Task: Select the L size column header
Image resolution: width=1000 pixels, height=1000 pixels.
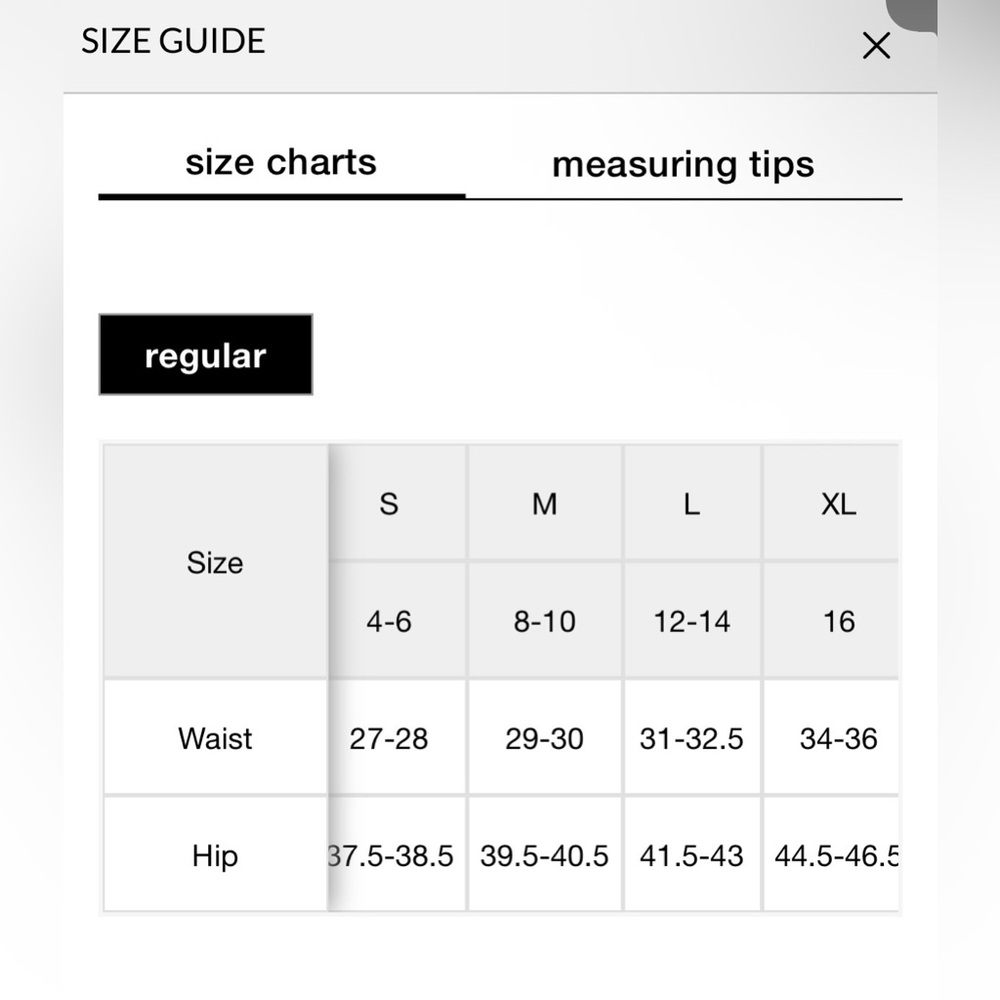Action: [x=692, y=503]
